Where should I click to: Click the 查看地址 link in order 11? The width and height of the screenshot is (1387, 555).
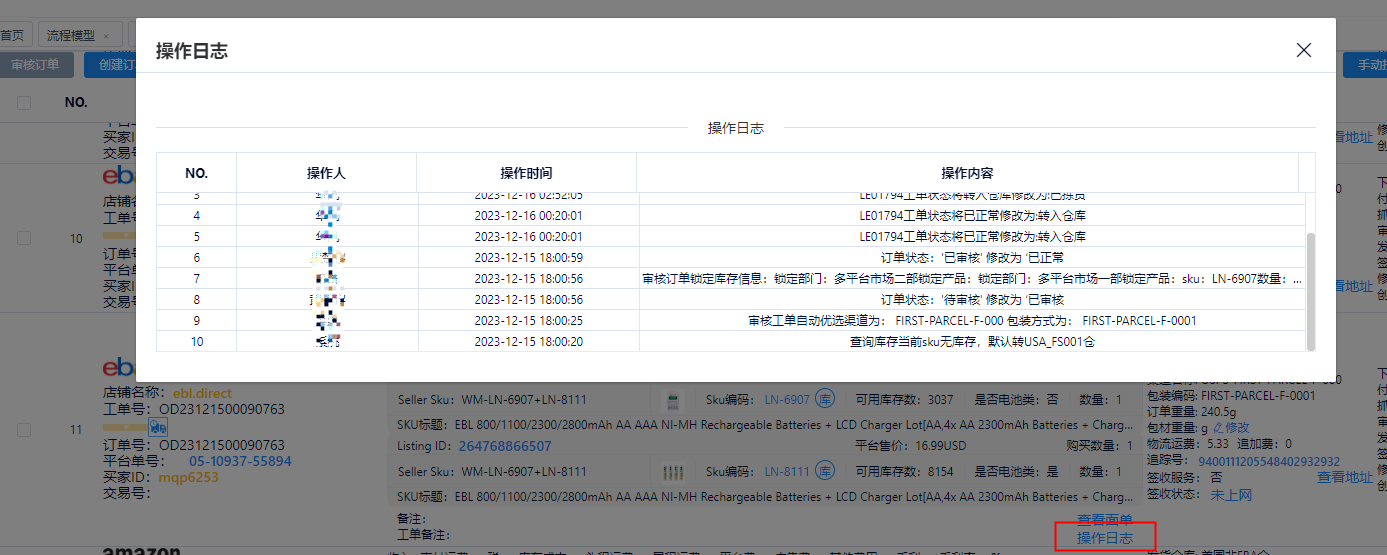[1345, 478]
